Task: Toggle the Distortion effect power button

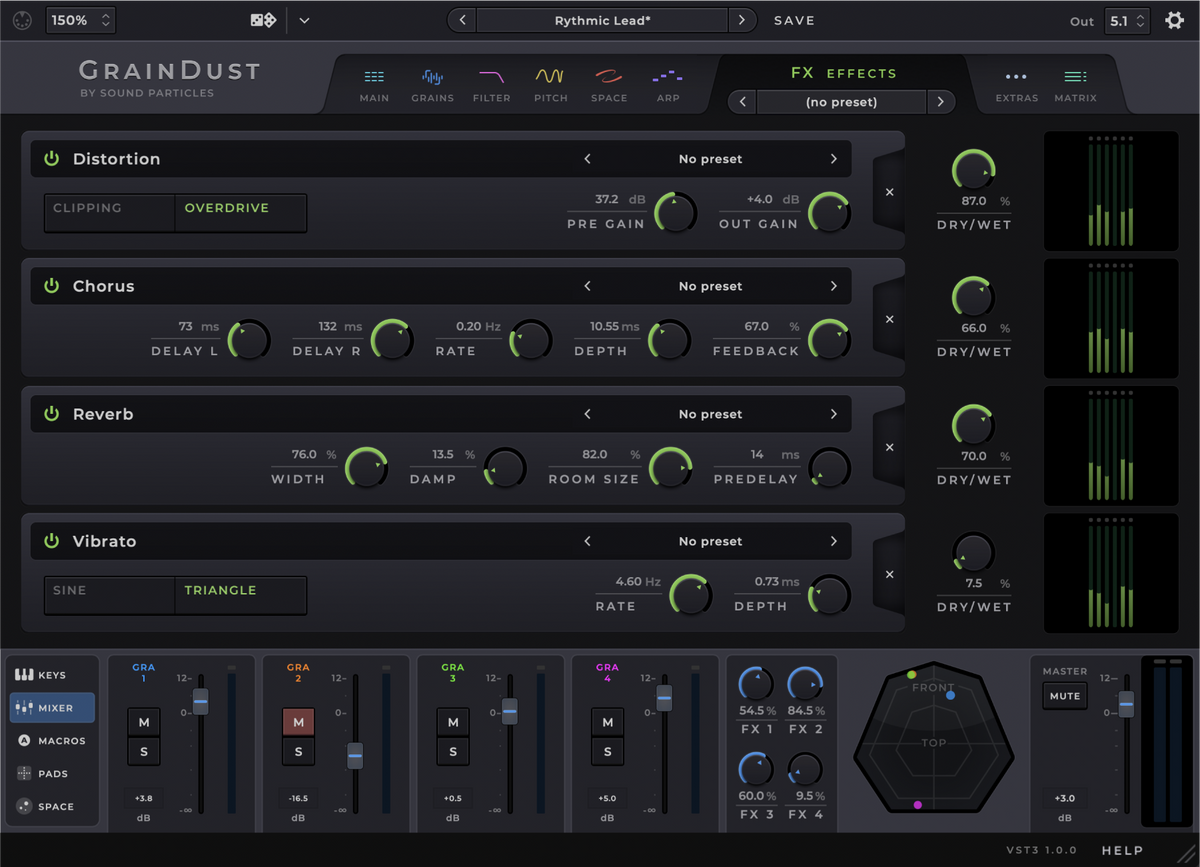Action: pyautogui.click(x=51, y=158)
